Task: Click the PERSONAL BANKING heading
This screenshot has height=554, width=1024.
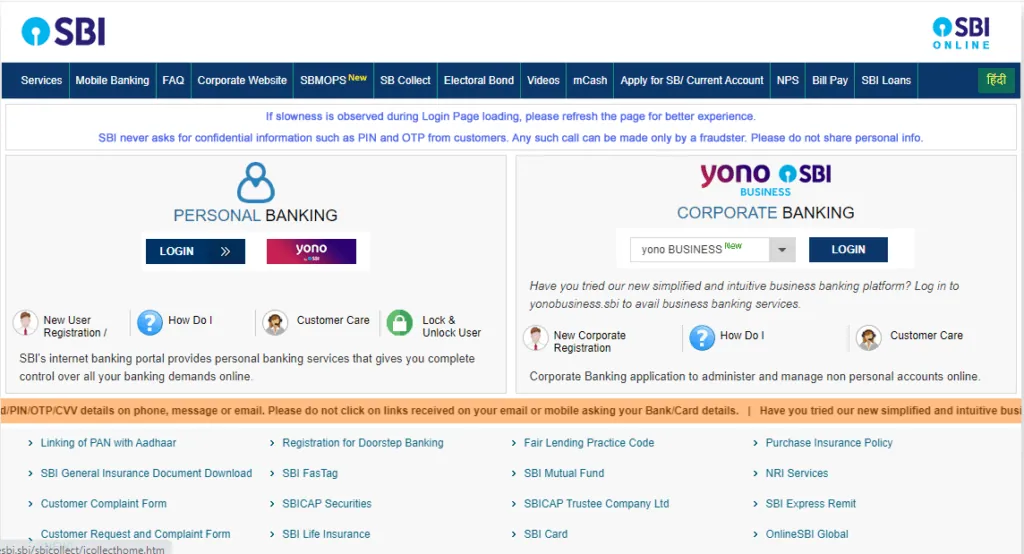Action: (255, 216)
